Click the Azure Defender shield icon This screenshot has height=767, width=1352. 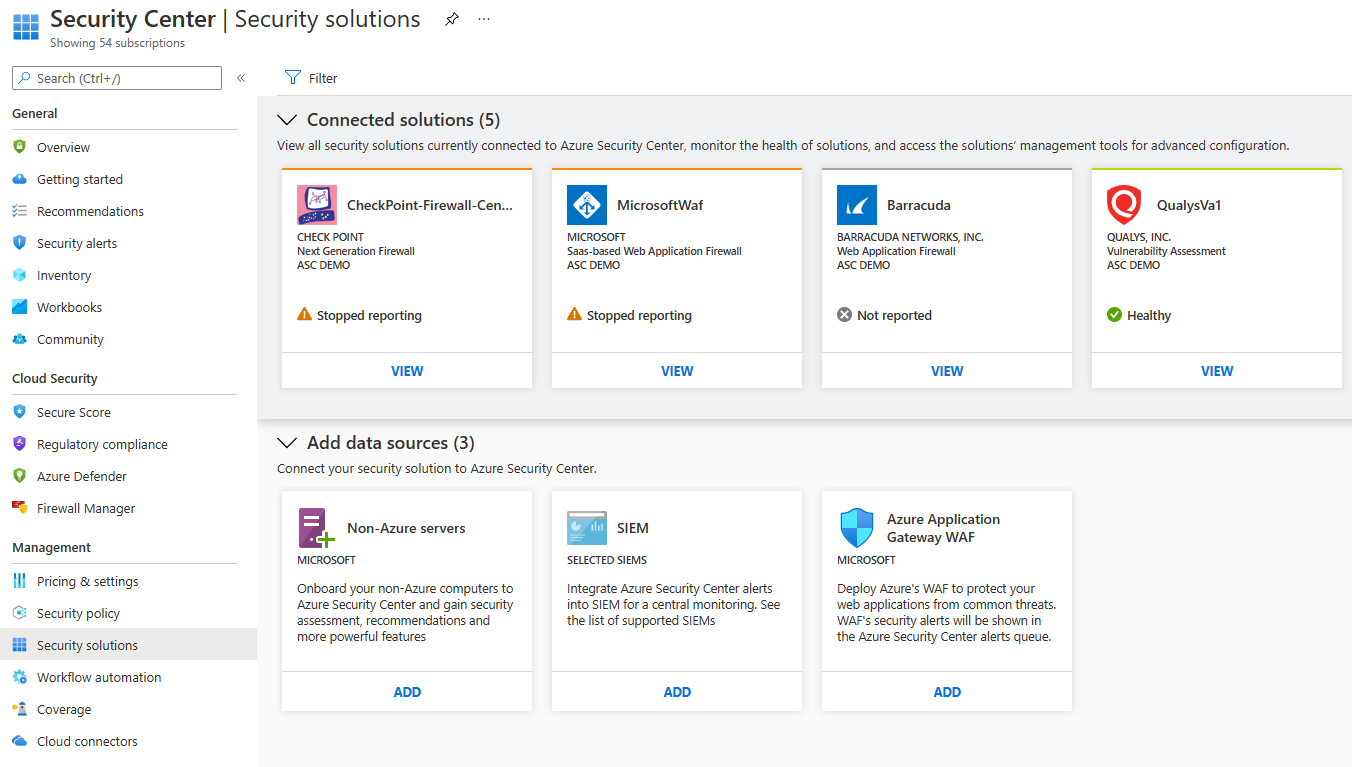19,476
